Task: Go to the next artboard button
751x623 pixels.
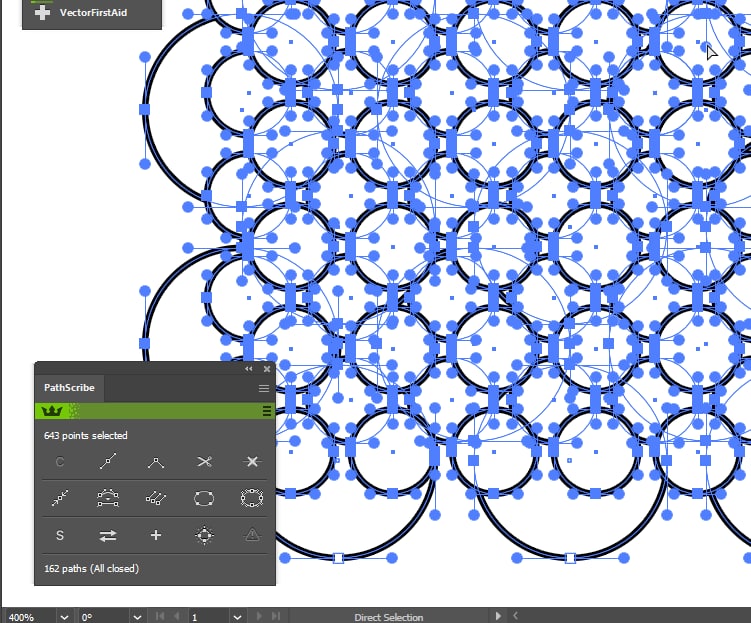Action: tap(259, 616)
